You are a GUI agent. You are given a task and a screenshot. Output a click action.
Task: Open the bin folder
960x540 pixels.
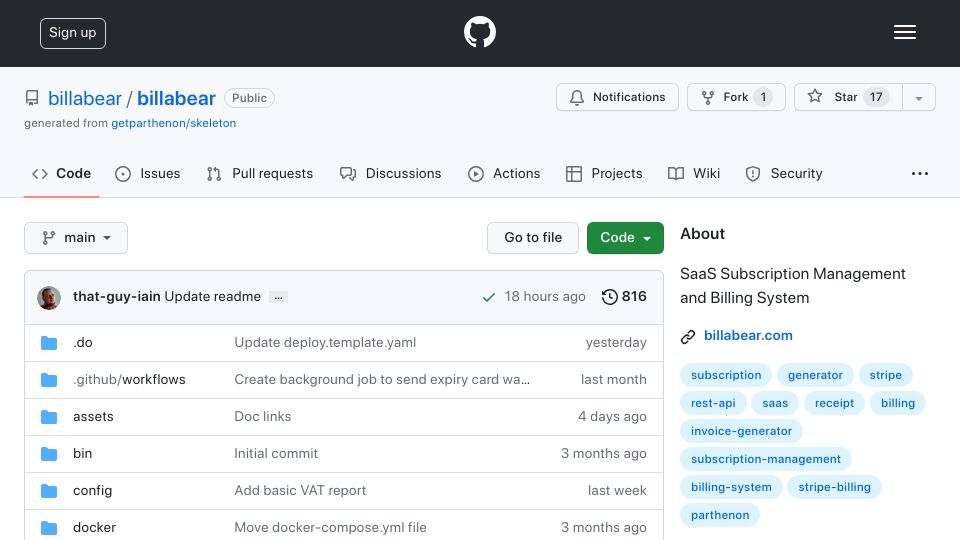click(83, 454)
